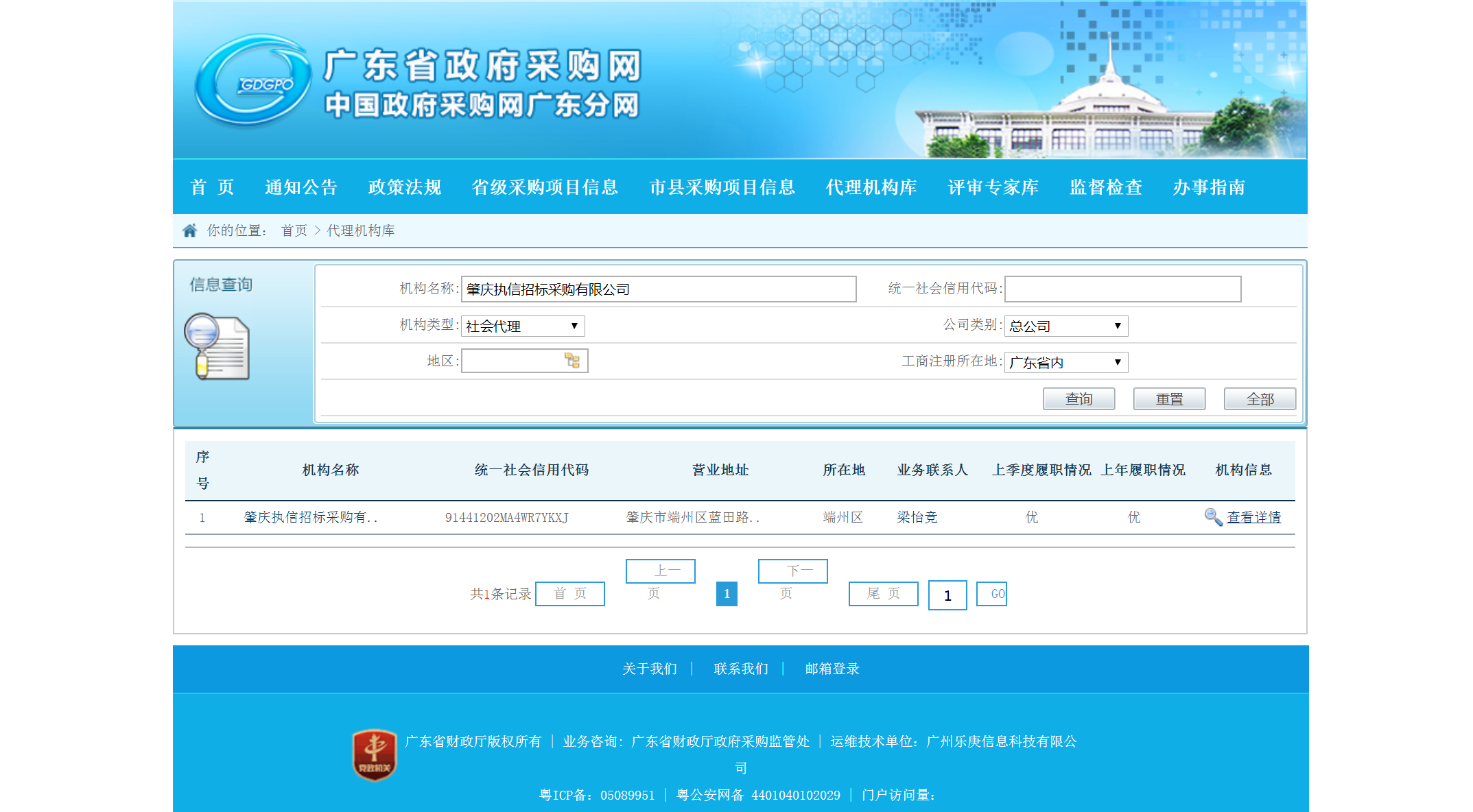1473x812 pixels.
Task: Click the red shield badge in footer
Action: point(374,754)
